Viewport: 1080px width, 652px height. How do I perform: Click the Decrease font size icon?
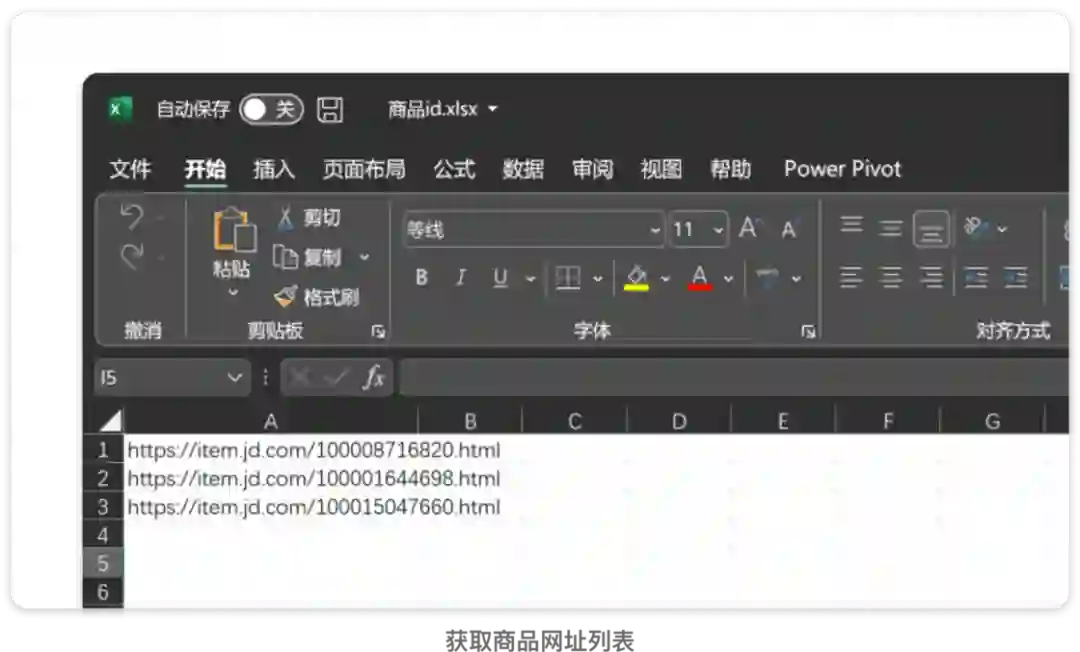click(x=789, y=229)
